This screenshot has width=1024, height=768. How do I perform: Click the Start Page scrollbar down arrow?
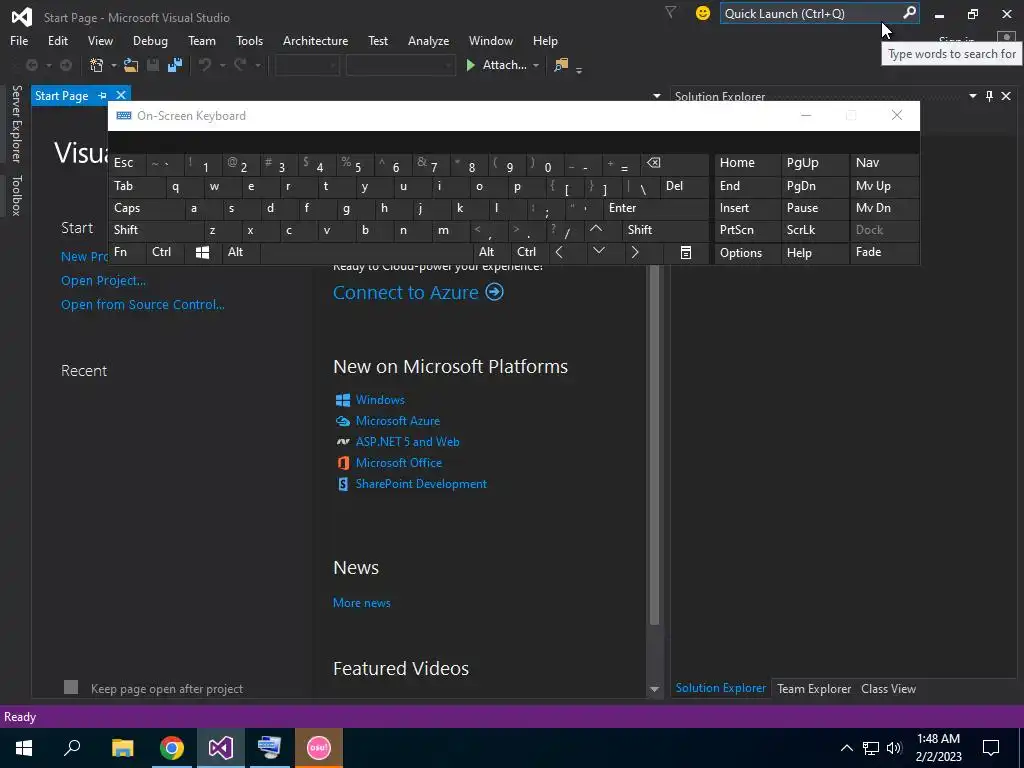654,689
